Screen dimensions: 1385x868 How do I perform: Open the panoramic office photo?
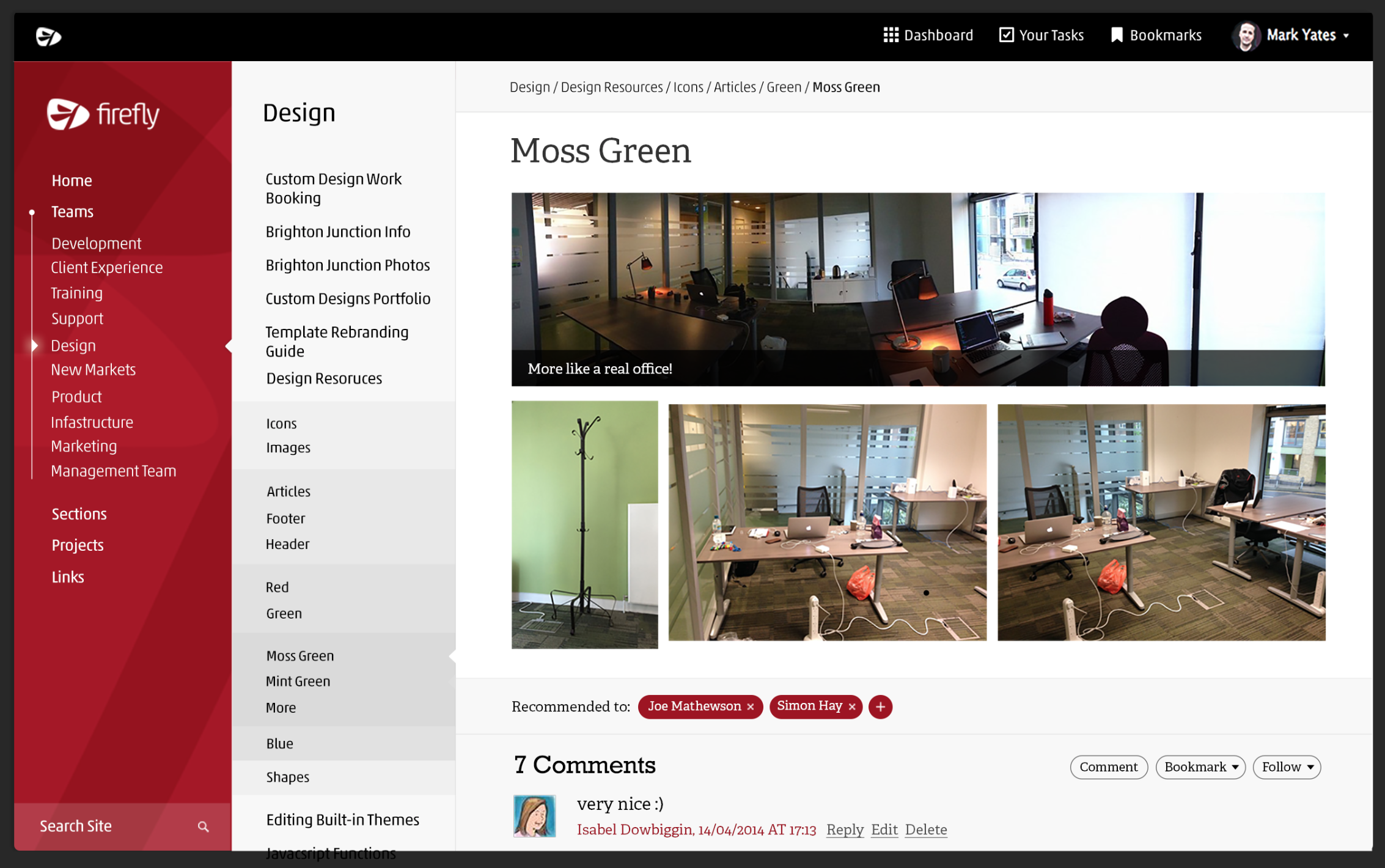tap(918, 289)
